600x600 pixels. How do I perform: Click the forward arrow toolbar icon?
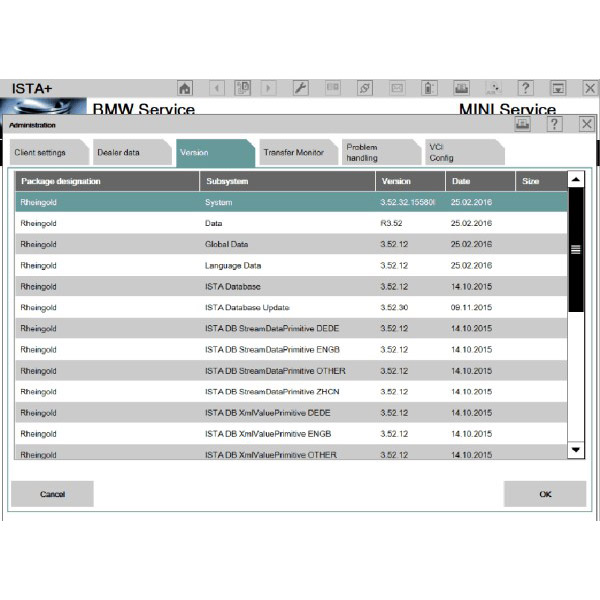tap(268, 89)
